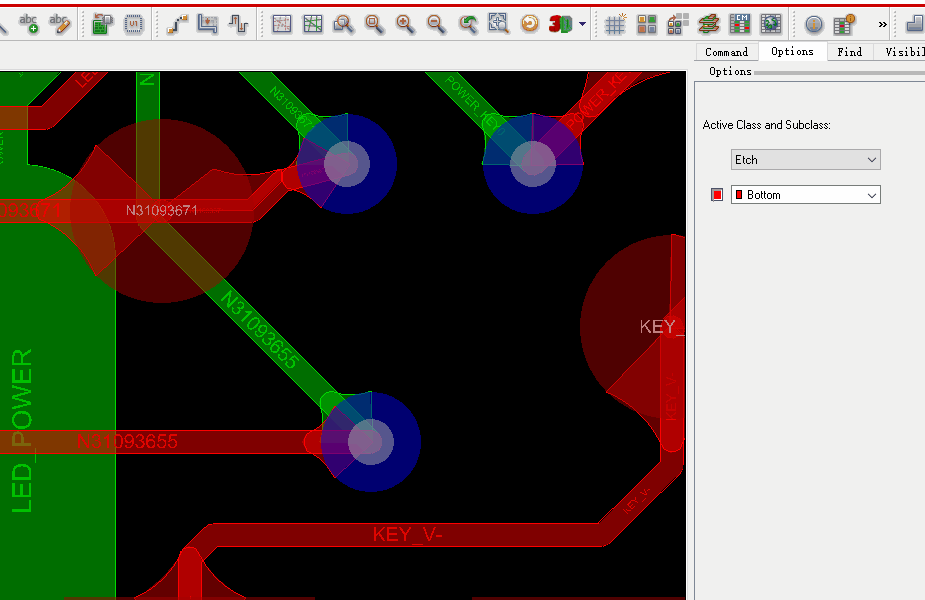Click the grid toggle icon
The width and height of the screenshot is (925, 600).
tap(613, 23)
